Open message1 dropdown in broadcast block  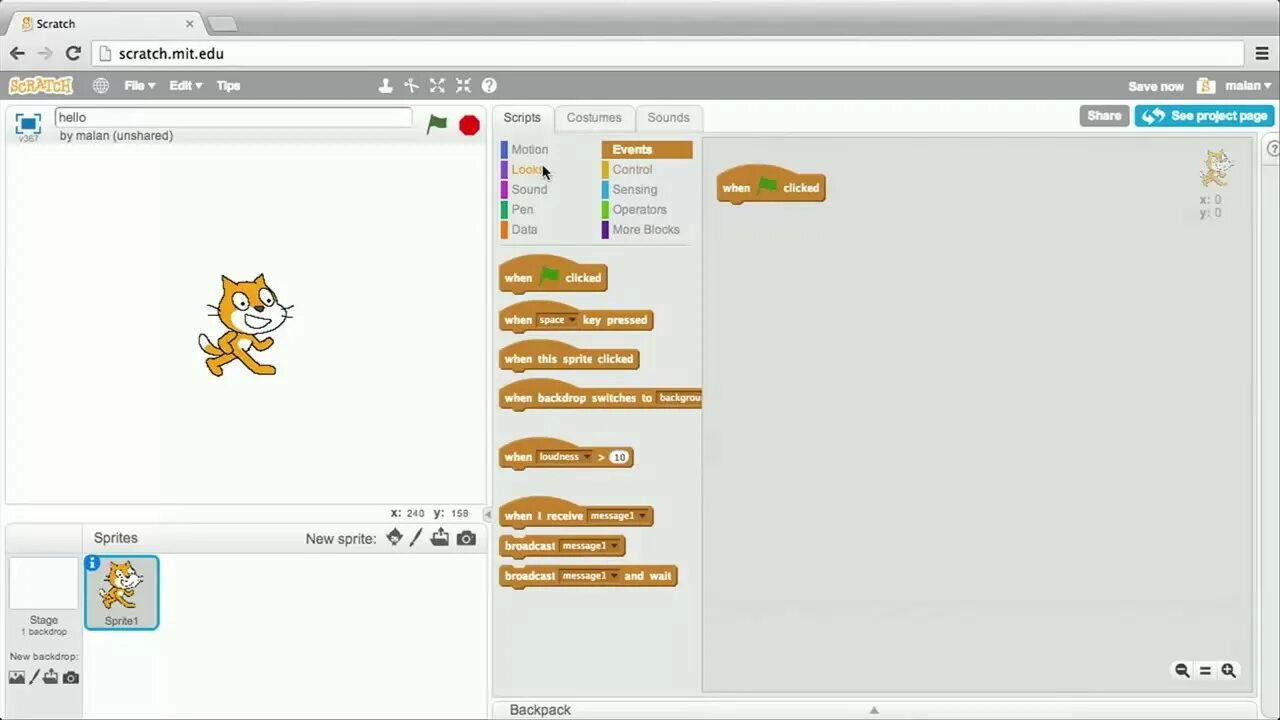tap(590, 546)
